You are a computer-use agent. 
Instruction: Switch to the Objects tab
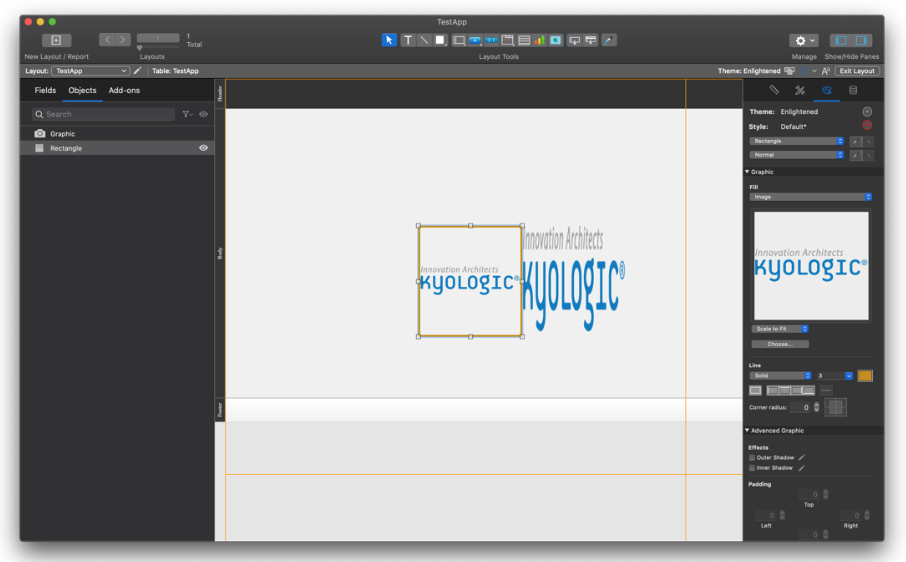pyautogui.click(x=82, y=90)
